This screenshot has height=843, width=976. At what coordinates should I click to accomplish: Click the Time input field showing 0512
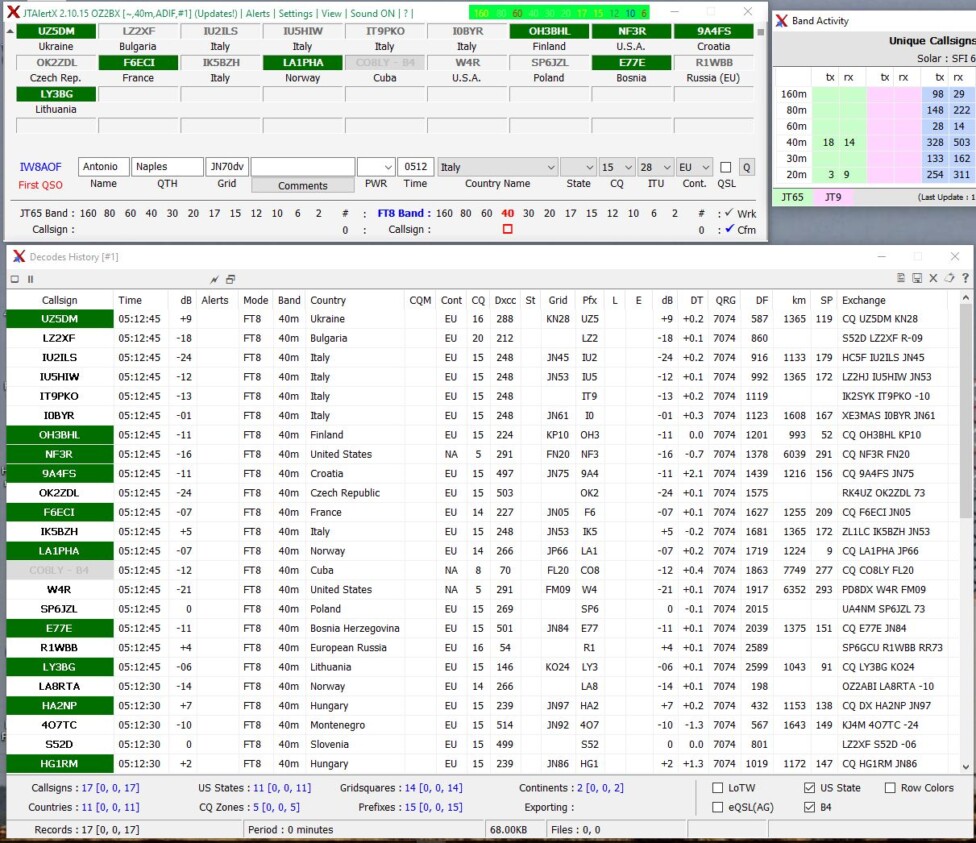[x=415, y=167]
